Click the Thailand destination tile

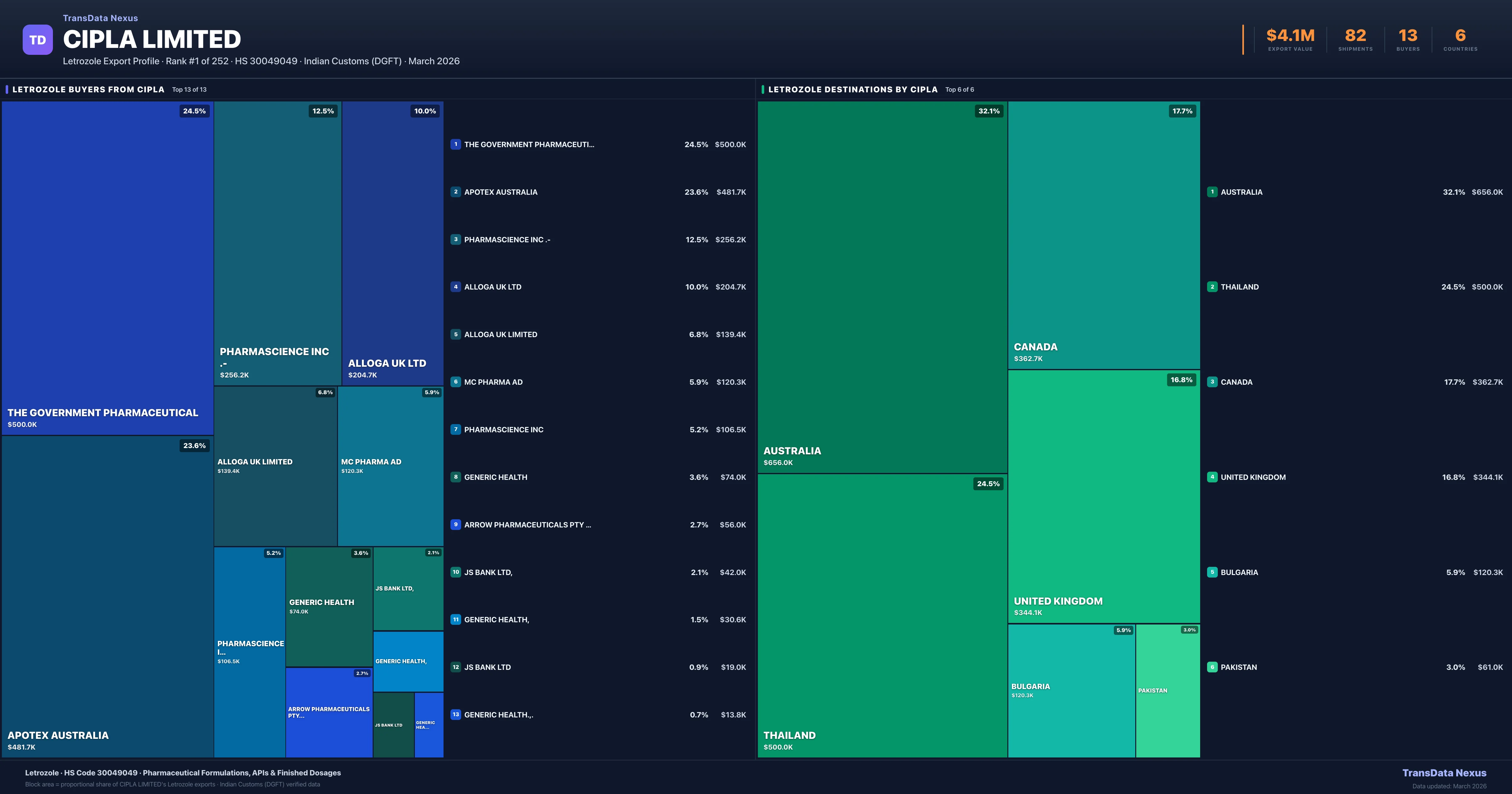882,615
